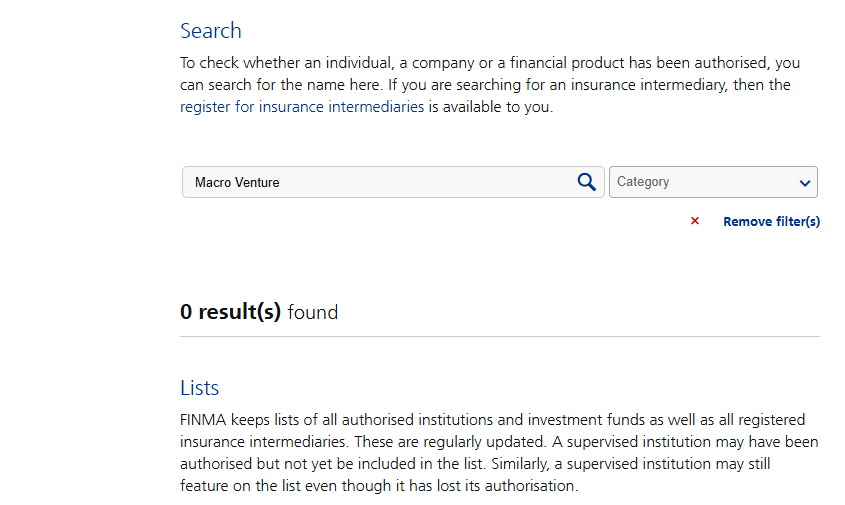This screenshot has width=845, height=505.
Task: Click the word "found" after the result count
Action: click(313, 313)
